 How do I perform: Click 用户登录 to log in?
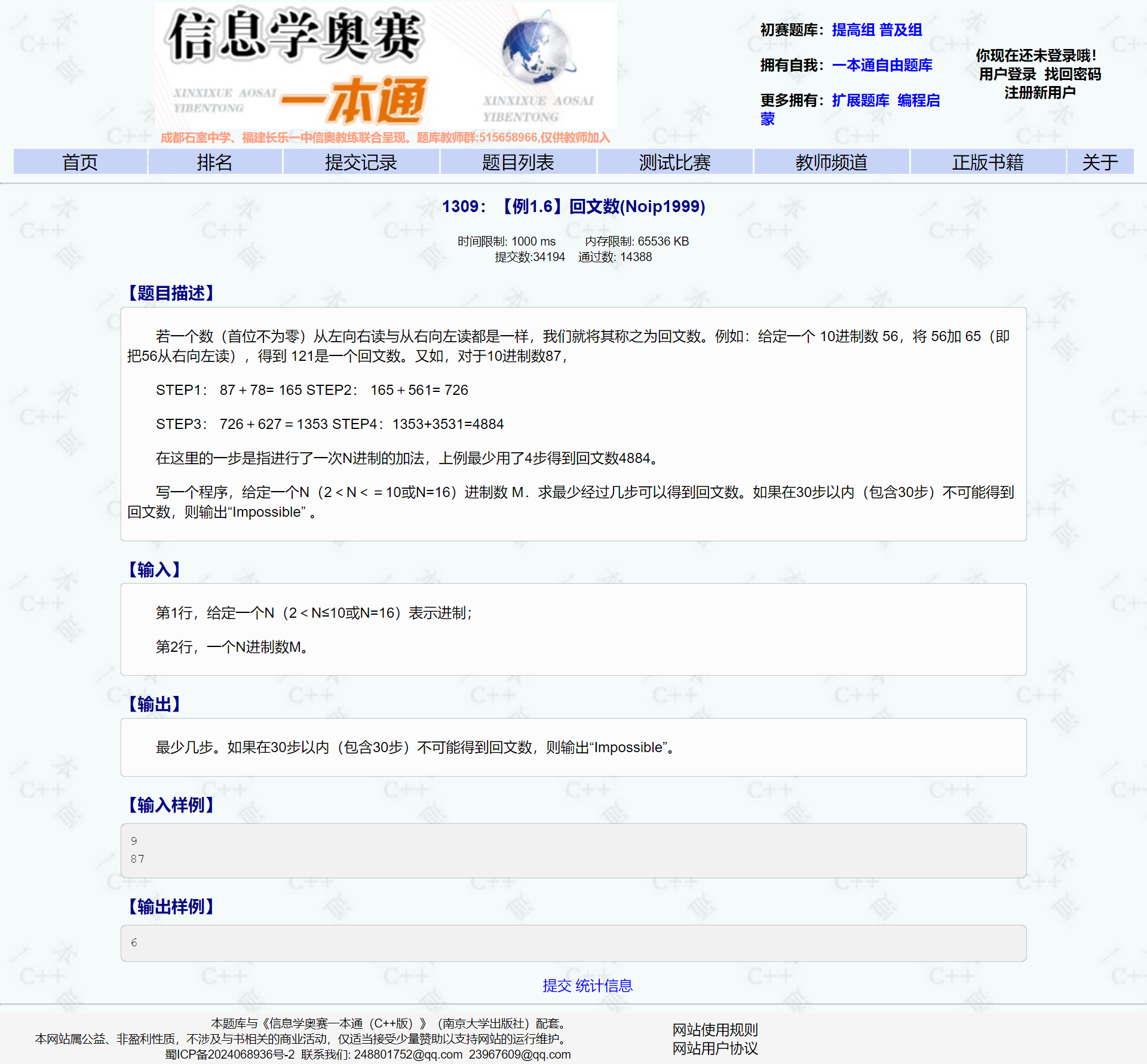[x=1007, y=74]
